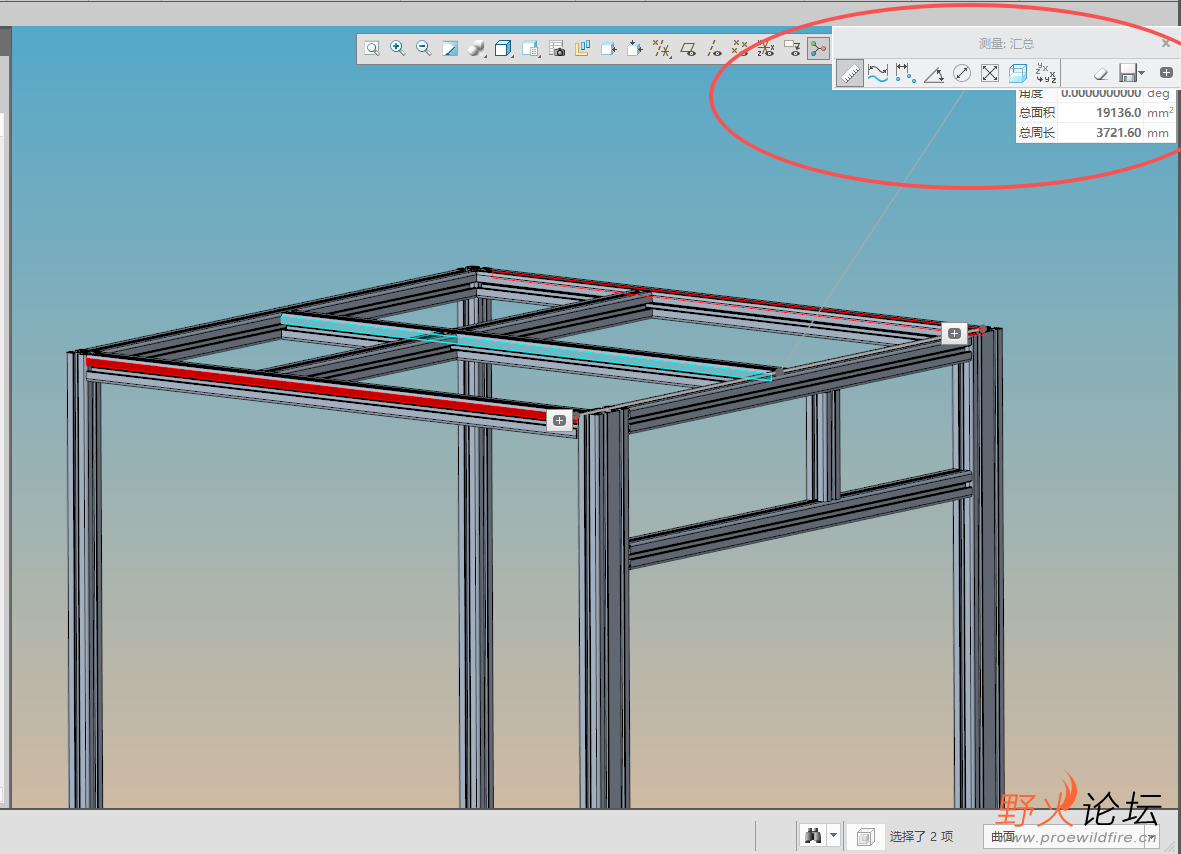Toggle datum axis display
The width and height of the screenshot is (1181, 854).
point(714,49)
